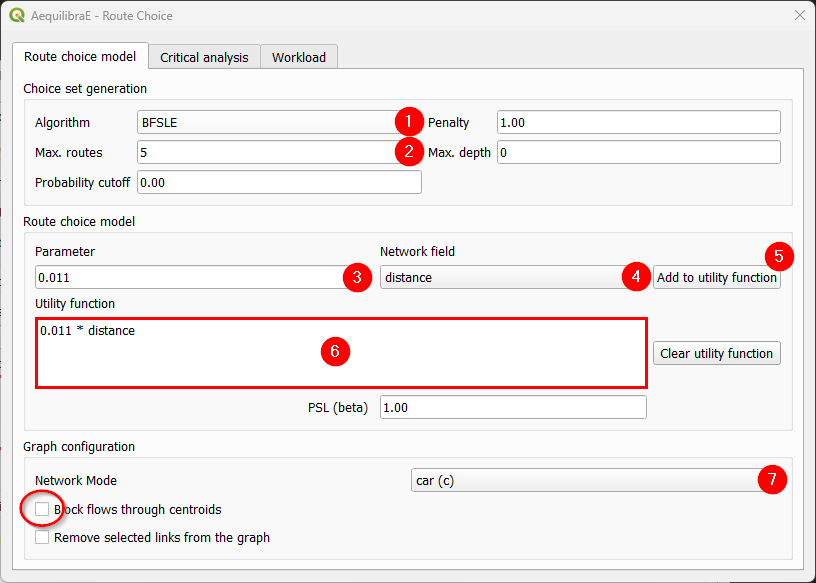Close the Route Choice dialog window

click(799, 16)
